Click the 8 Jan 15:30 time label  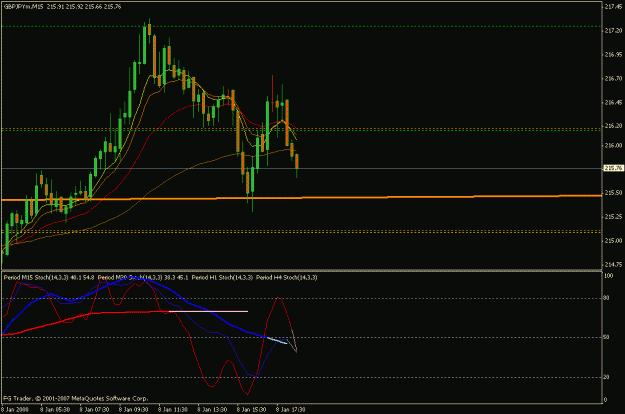pos(252,409)
